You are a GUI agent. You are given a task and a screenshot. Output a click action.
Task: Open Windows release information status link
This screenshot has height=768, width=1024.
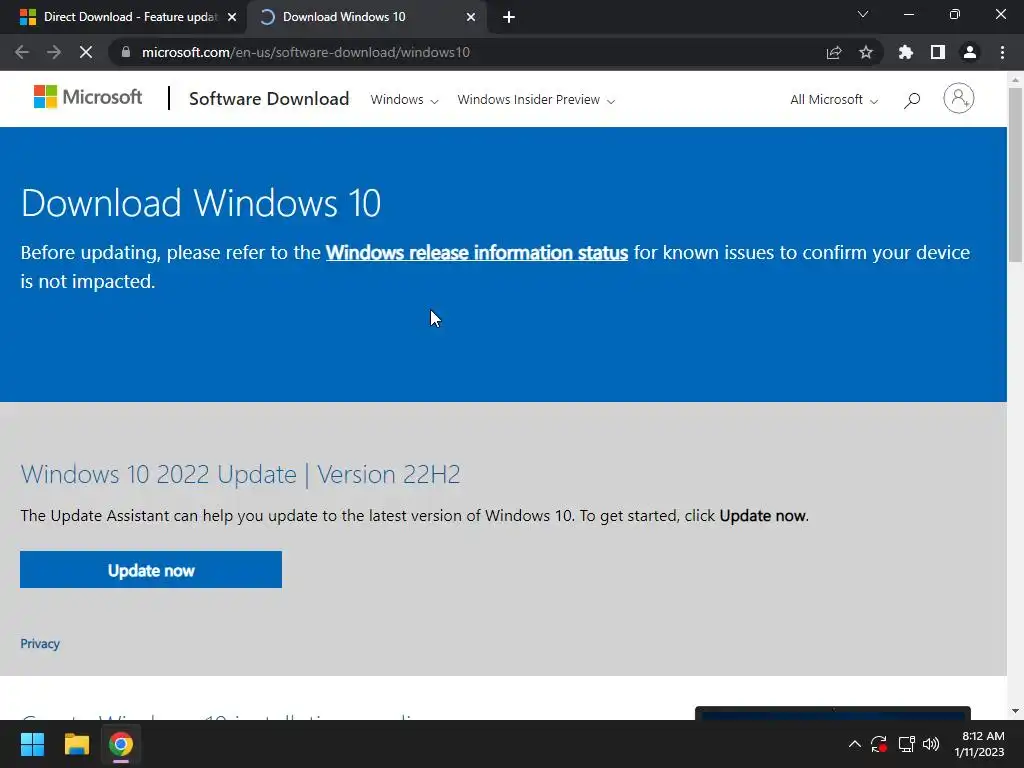[x=477, y=253]
